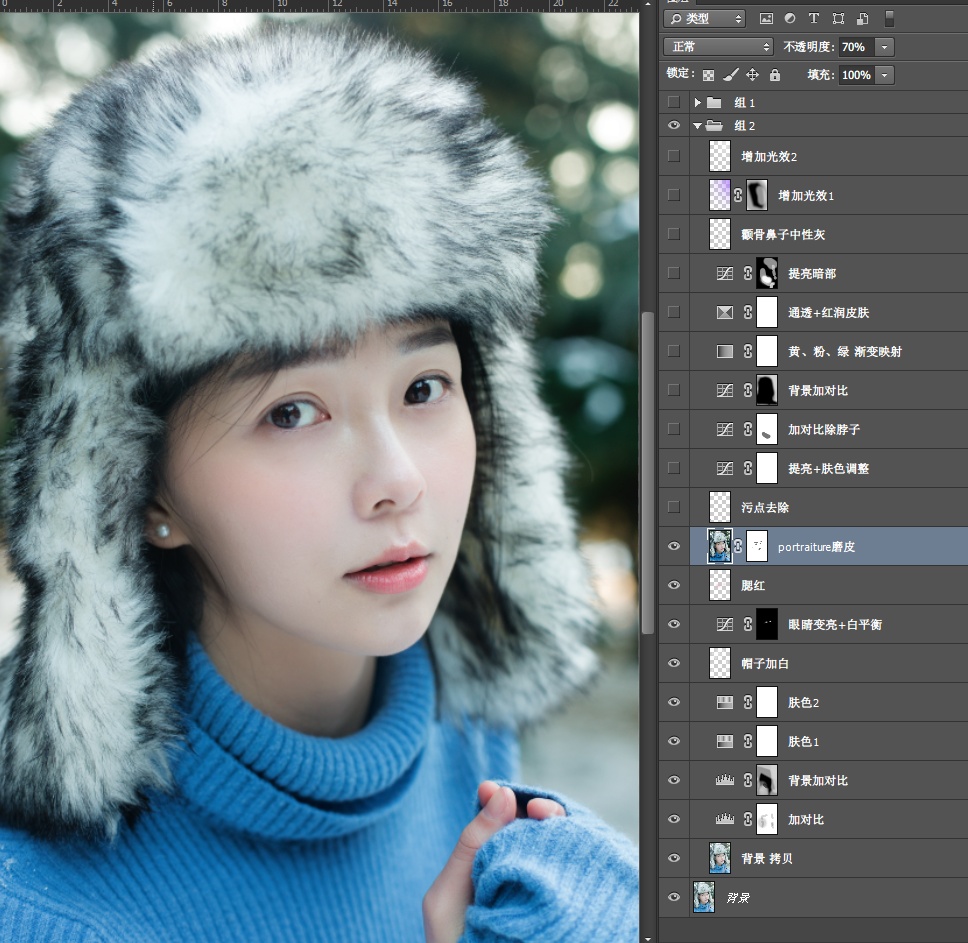Expand the 组 1 group
Viewport: 968px width, 943px height.
point(697,102)
